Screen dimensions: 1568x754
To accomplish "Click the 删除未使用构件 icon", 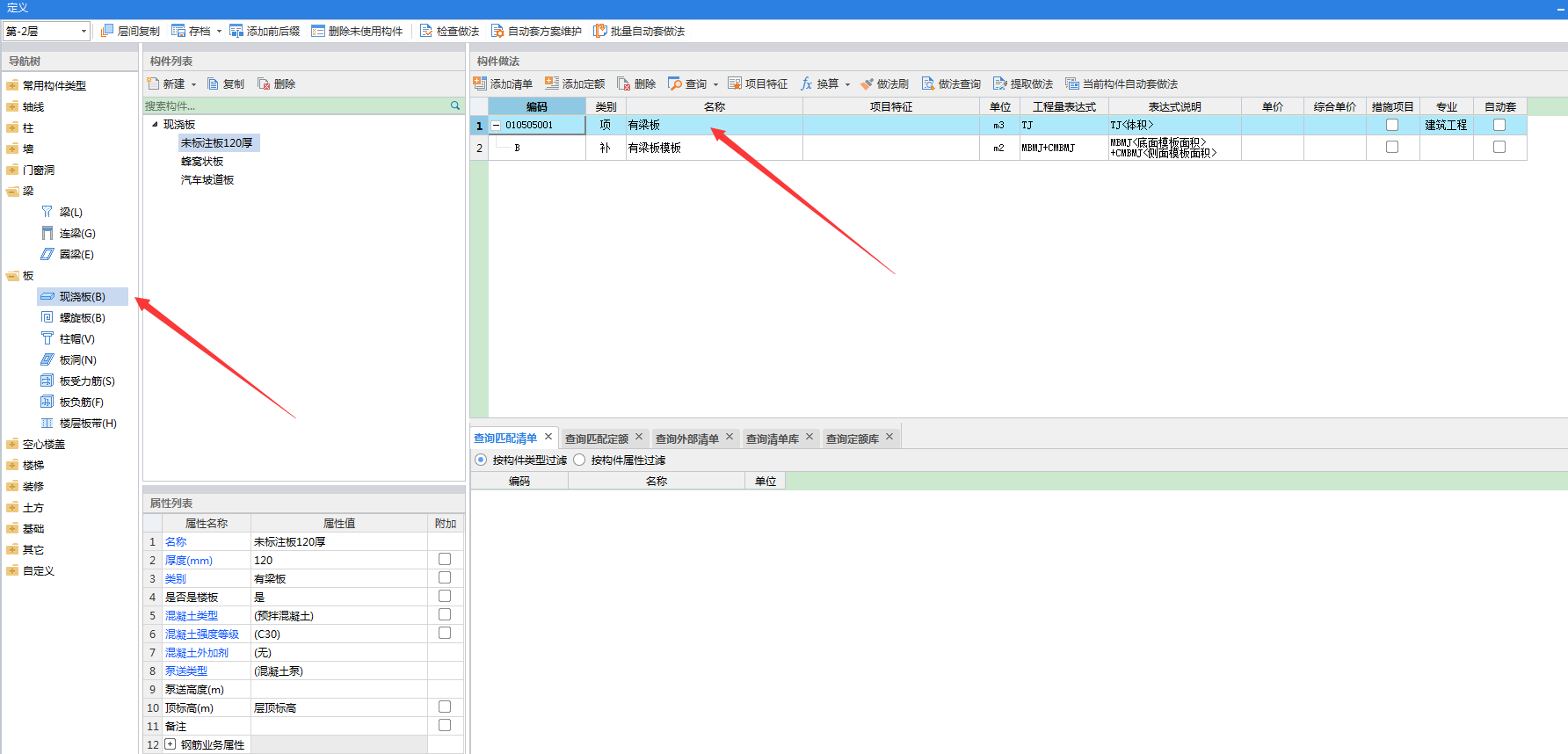I will 318,31.
